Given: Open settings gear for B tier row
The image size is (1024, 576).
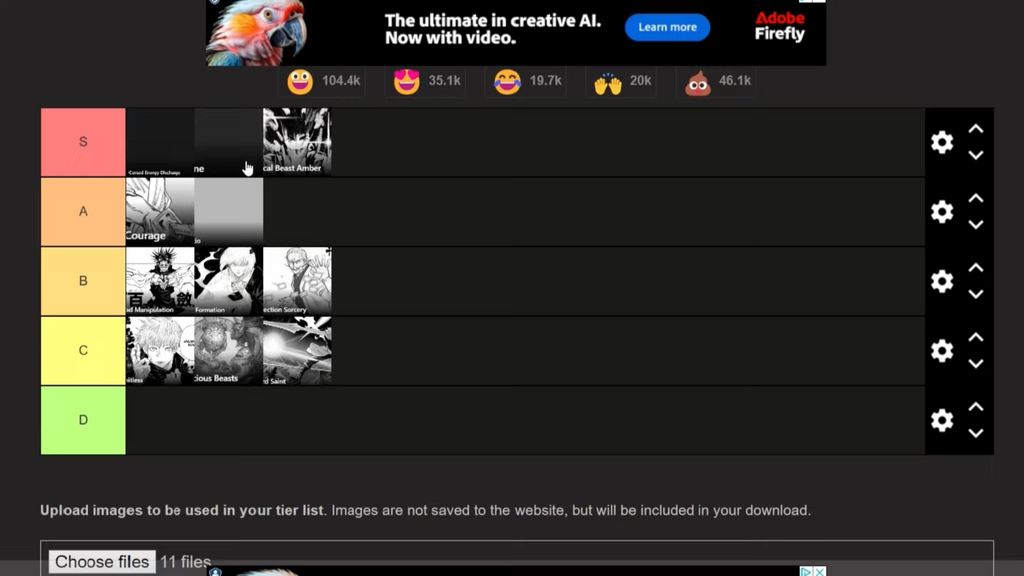Looking at the screenshot, I should [942, 281].
